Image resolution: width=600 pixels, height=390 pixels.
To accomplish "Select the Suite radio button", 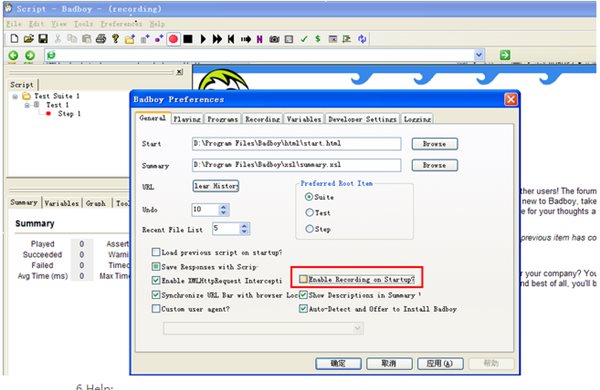I will (309, 197).
